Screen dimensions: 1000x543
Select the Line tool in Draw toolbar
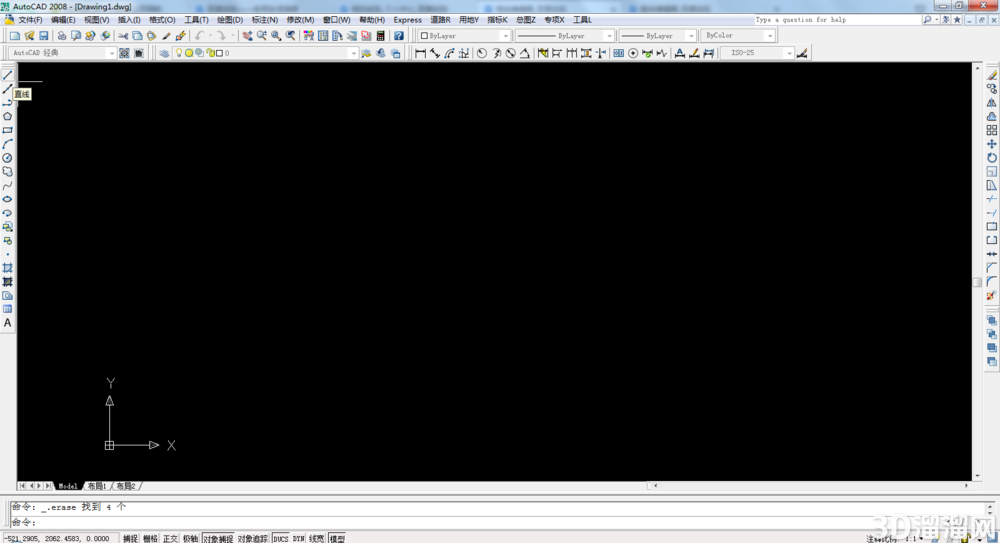pyautogui.click(x=8, y=75)
